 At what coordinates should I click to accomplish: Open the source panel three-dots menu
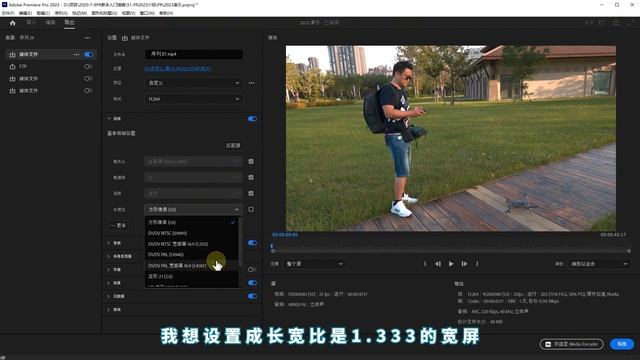tap(88, 38)
